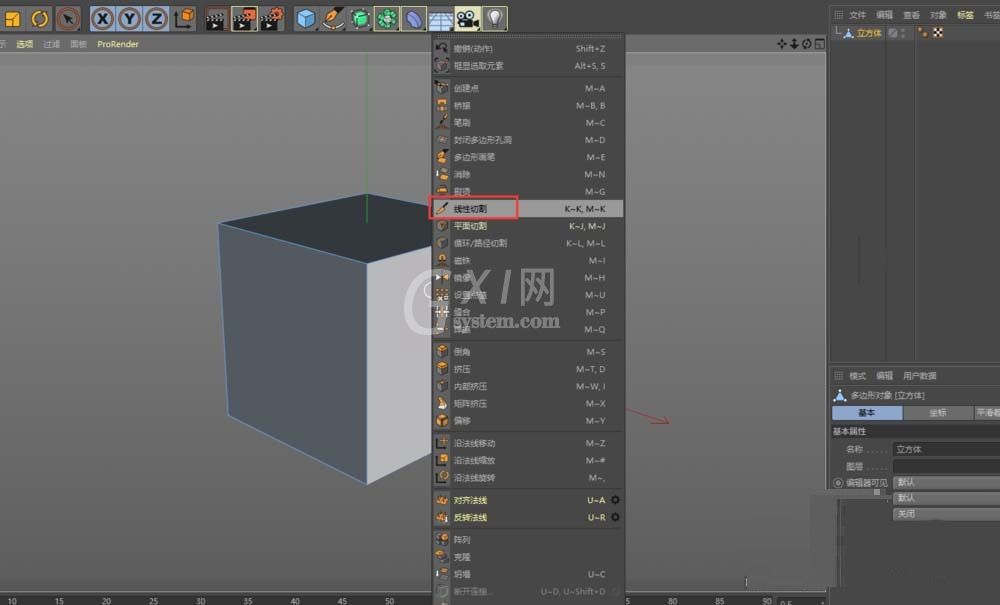Choose 沿法线移动 from the context menu
The height and width of the screenshot is (605, 1000).
(527, 443)
